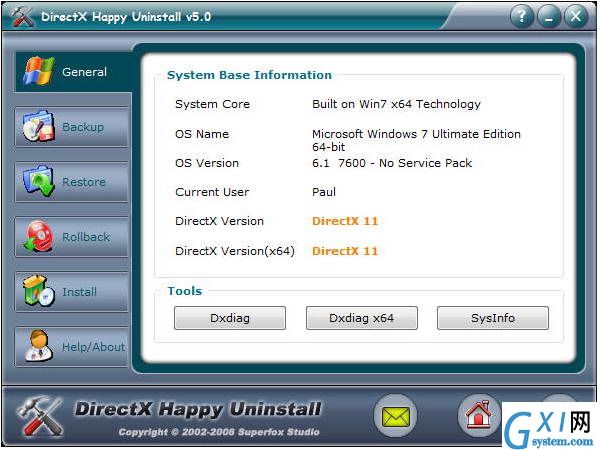Click the Windows flag General icon
Viewport: 600px width, 450px height.
tap(39, 71)
